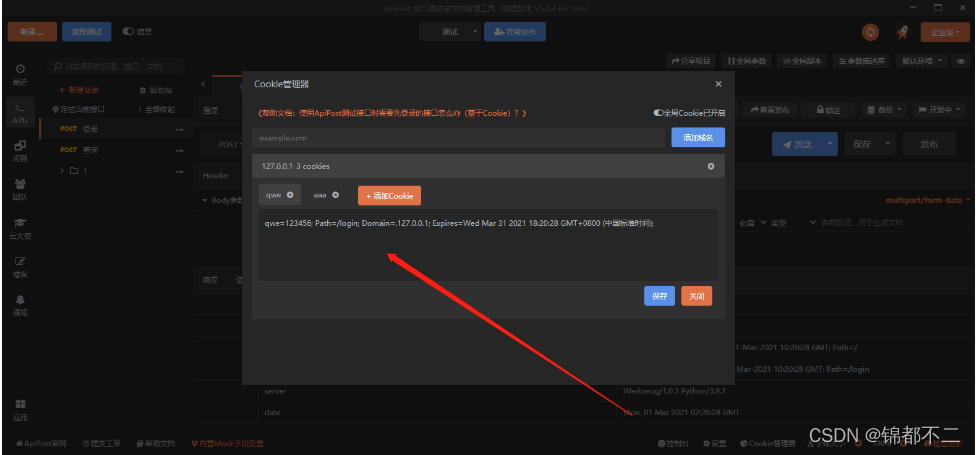The image size is (976, 455).
Task: Click the 全局参数 button
Action: pos(747,61)
